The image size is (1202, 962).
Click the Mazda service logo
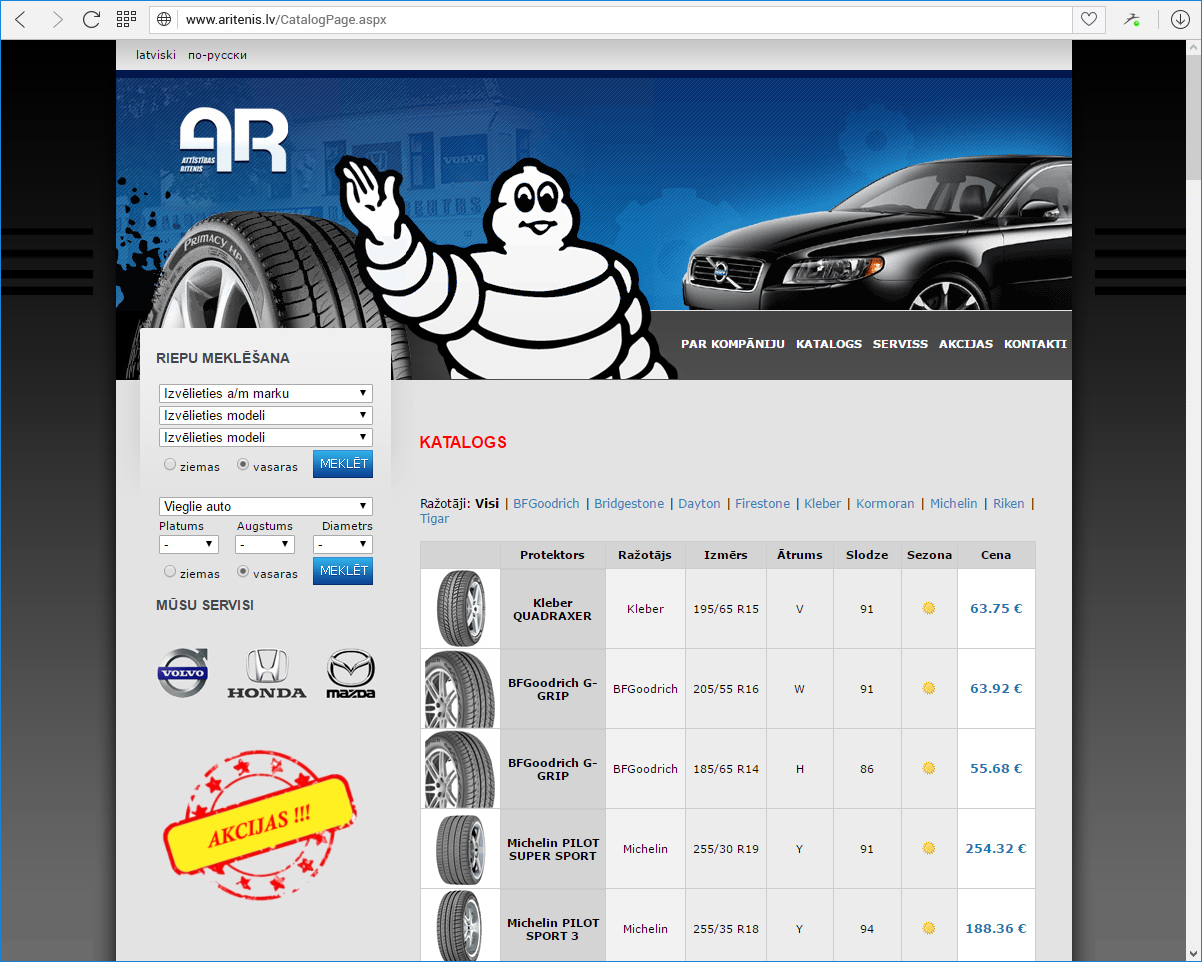coord(351,674)
